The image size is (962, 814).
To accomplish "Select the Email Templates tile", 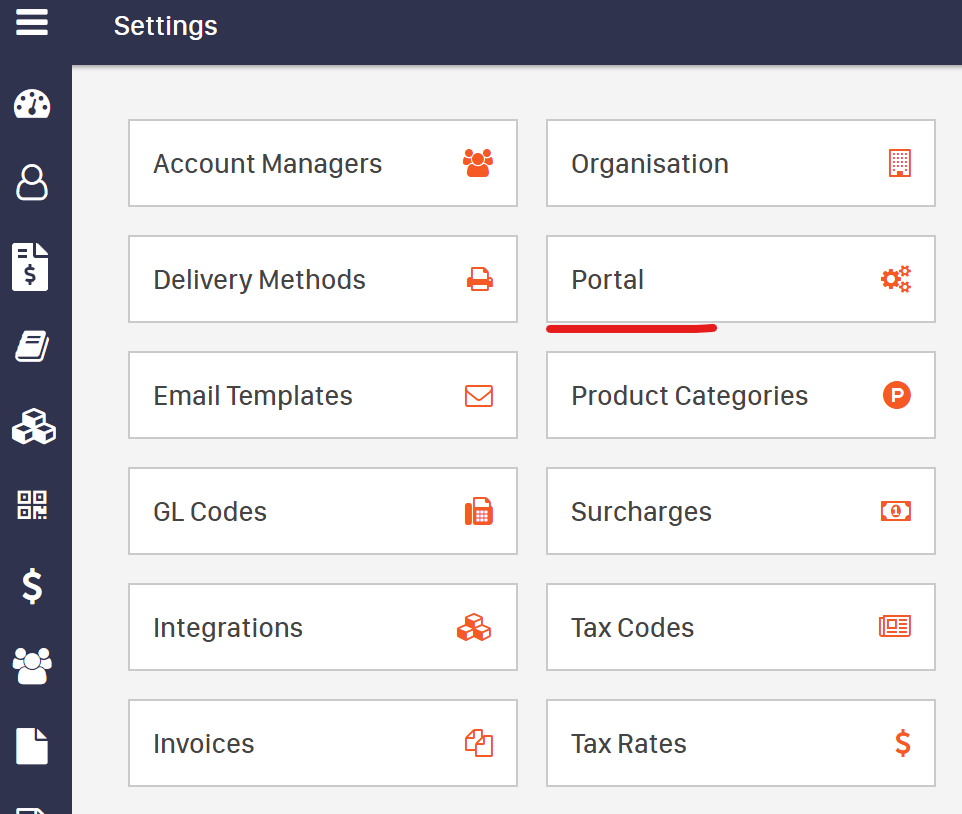I will 322,395.
